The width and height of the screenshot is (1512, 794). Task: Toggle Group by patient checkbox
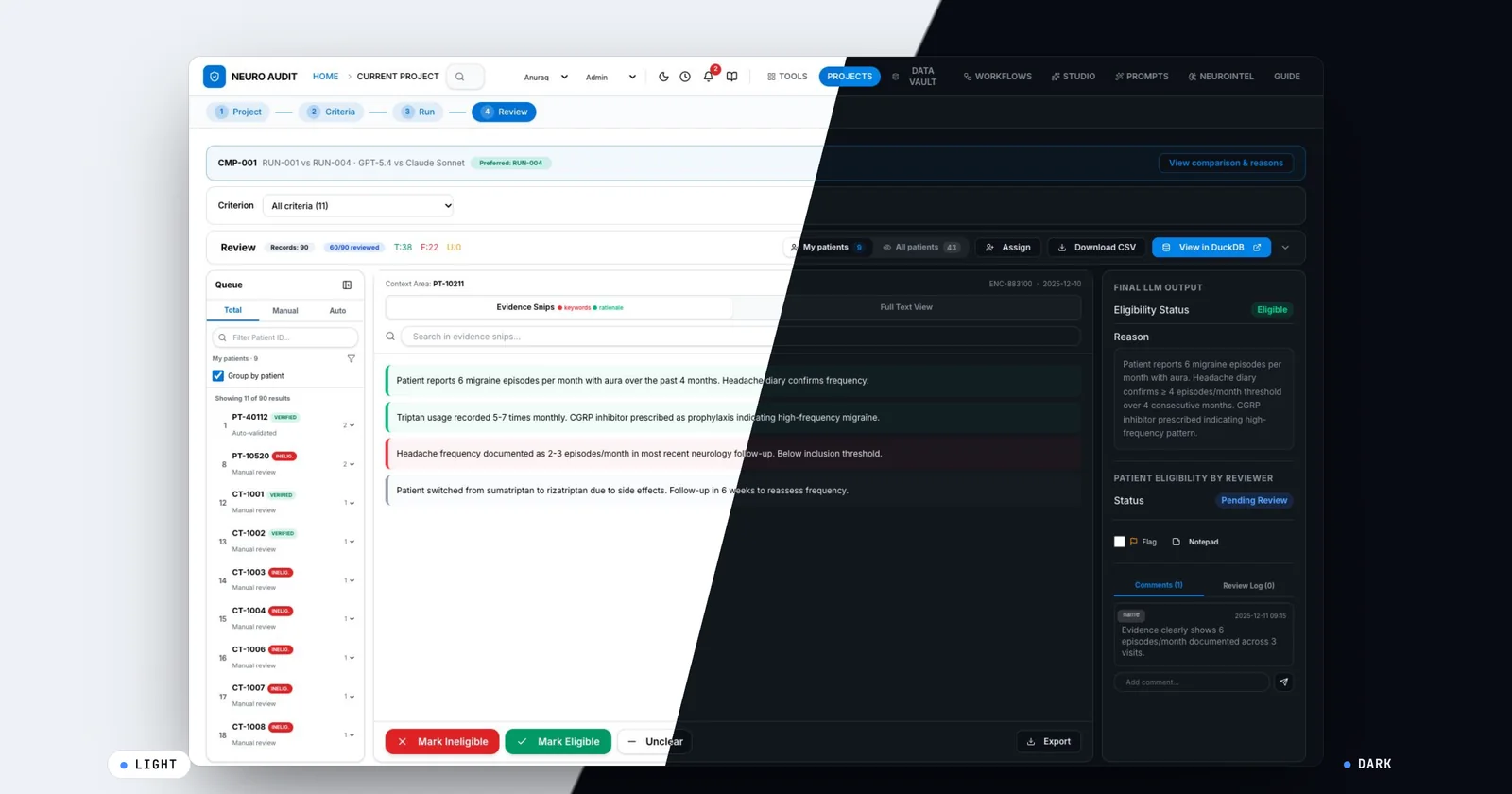[x=218, y=376]
